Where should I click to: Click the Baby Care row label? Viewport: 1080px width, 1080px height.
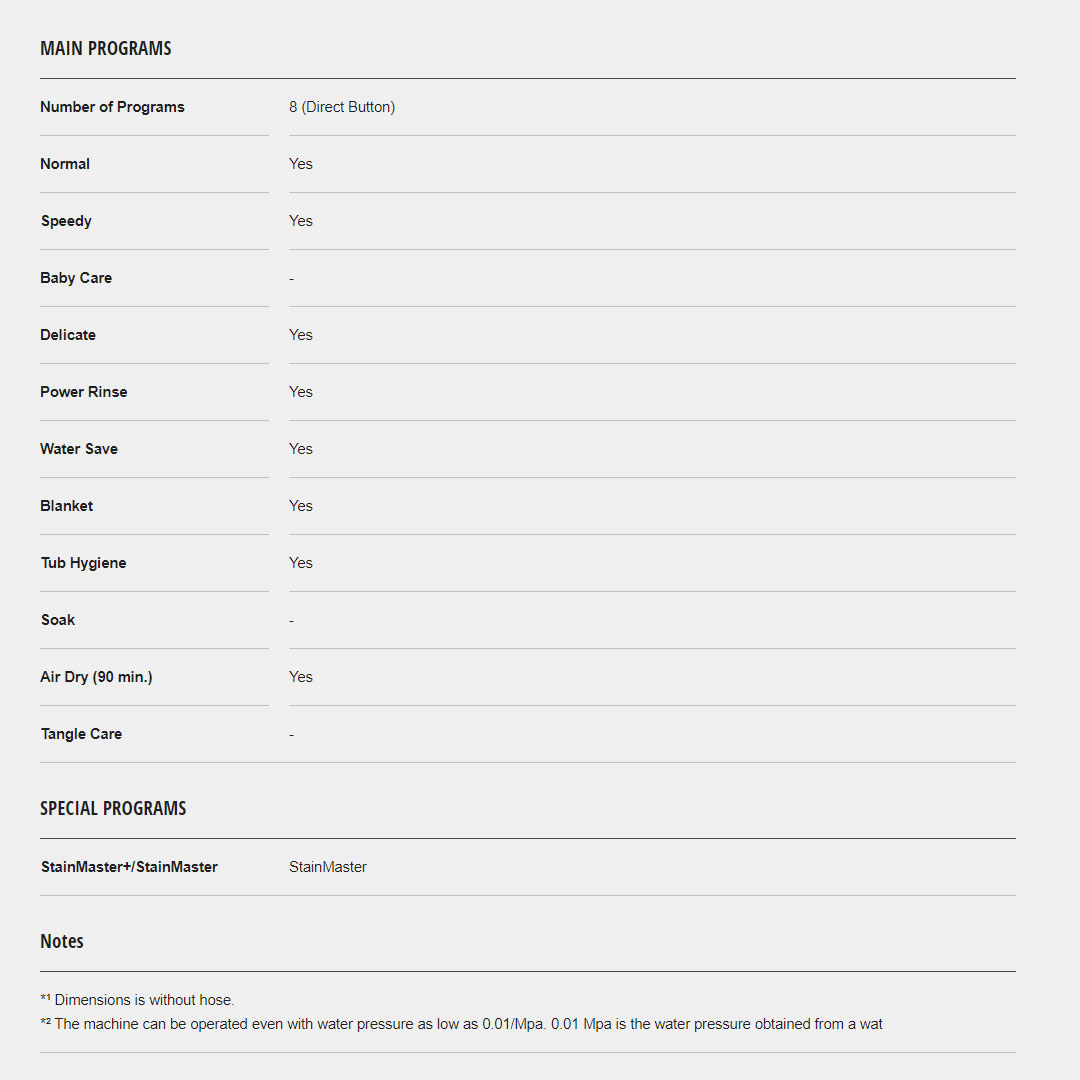[x=76, y=278]
